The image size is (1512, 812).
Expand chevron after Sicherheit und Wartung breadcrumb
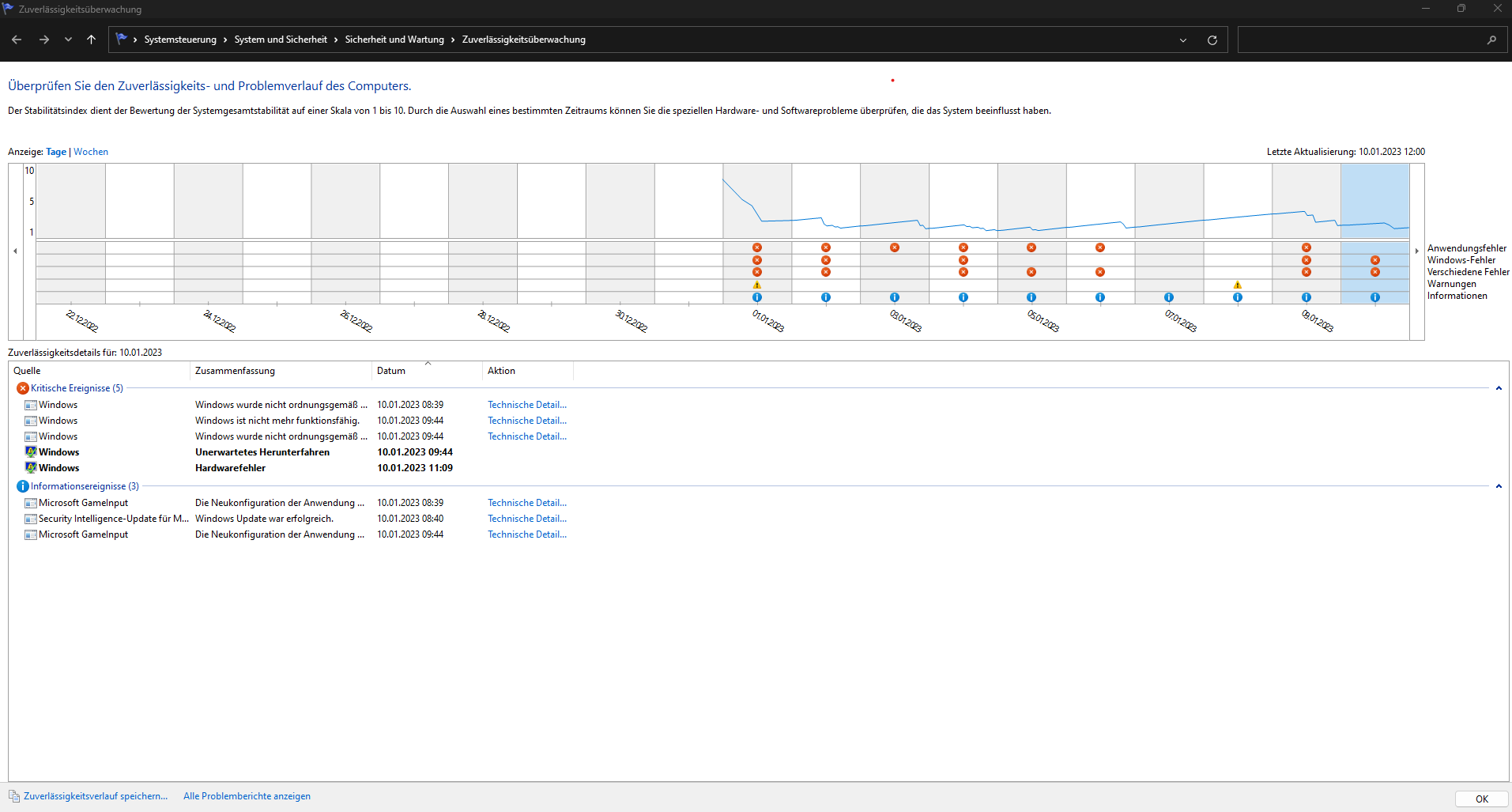(453, 40)
